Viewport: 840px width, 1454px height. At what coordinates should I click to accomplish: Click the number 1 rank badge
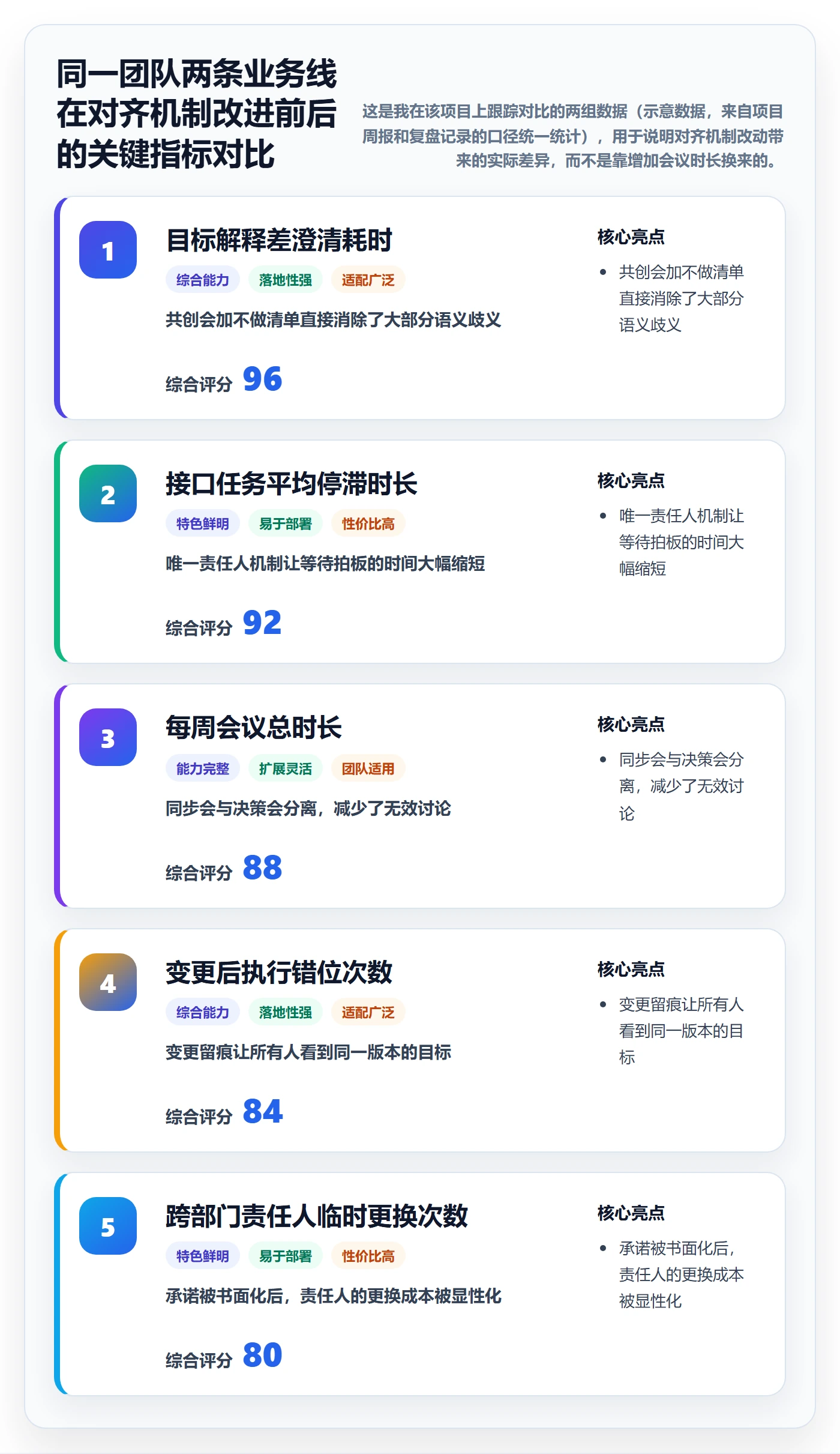[x=108, y=250]
